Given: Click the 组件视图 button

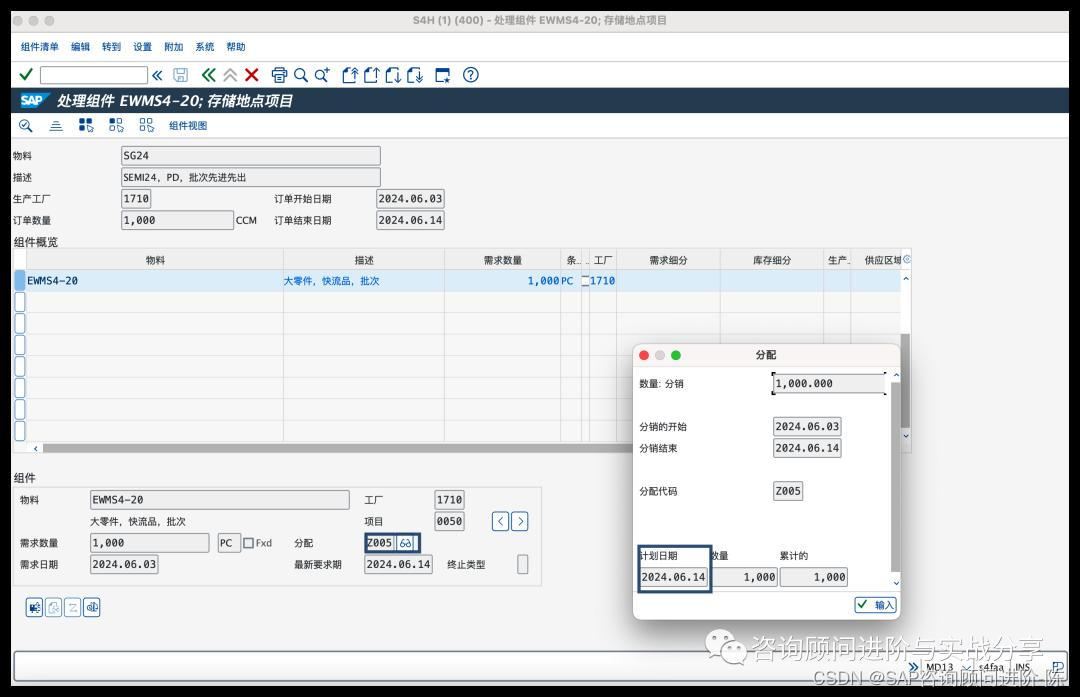Looking at the screenshot, I should point(188,125).
